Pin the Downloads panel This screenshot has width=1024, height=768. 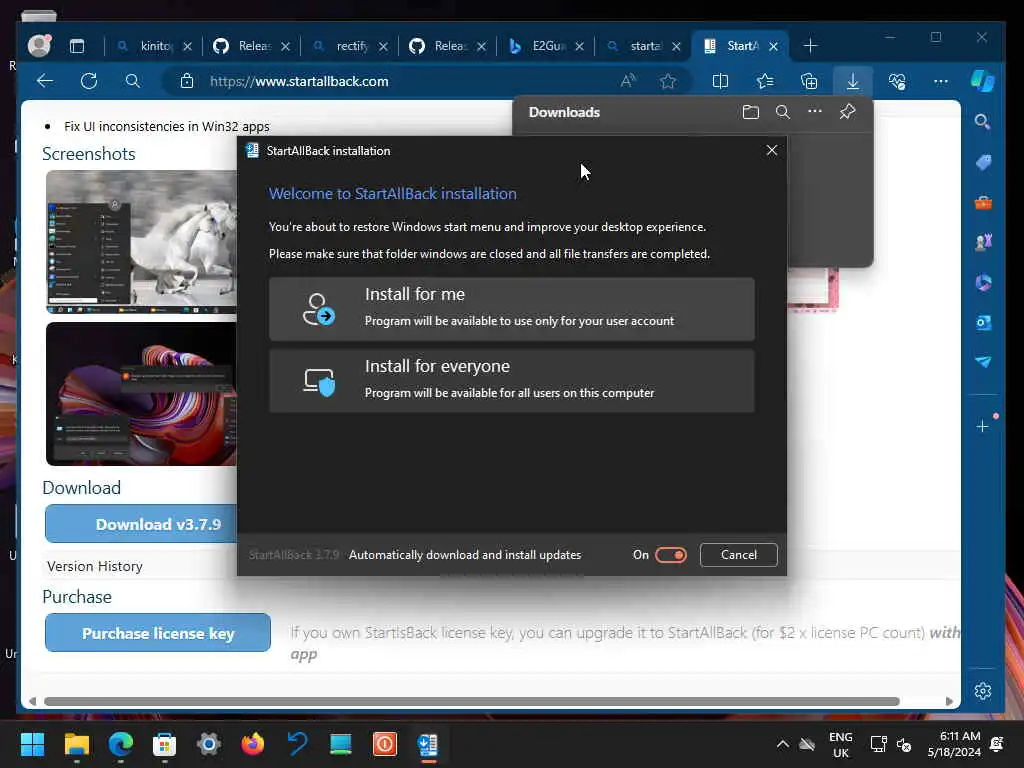click(x=847, y=112)
